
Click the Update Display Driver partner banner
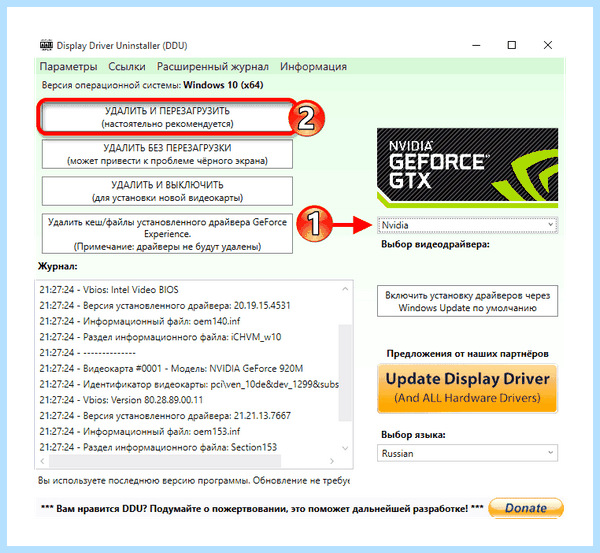click(x=467, y=388)
